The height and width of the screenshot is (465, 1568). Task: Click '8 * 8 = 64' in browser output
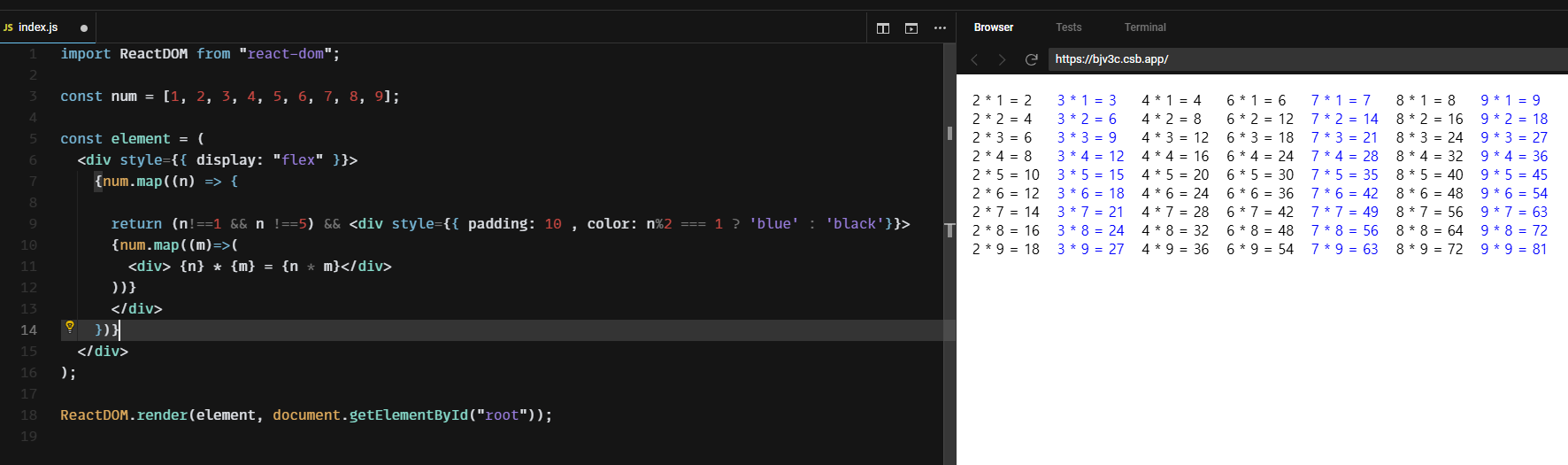[x=1430, y=231]
